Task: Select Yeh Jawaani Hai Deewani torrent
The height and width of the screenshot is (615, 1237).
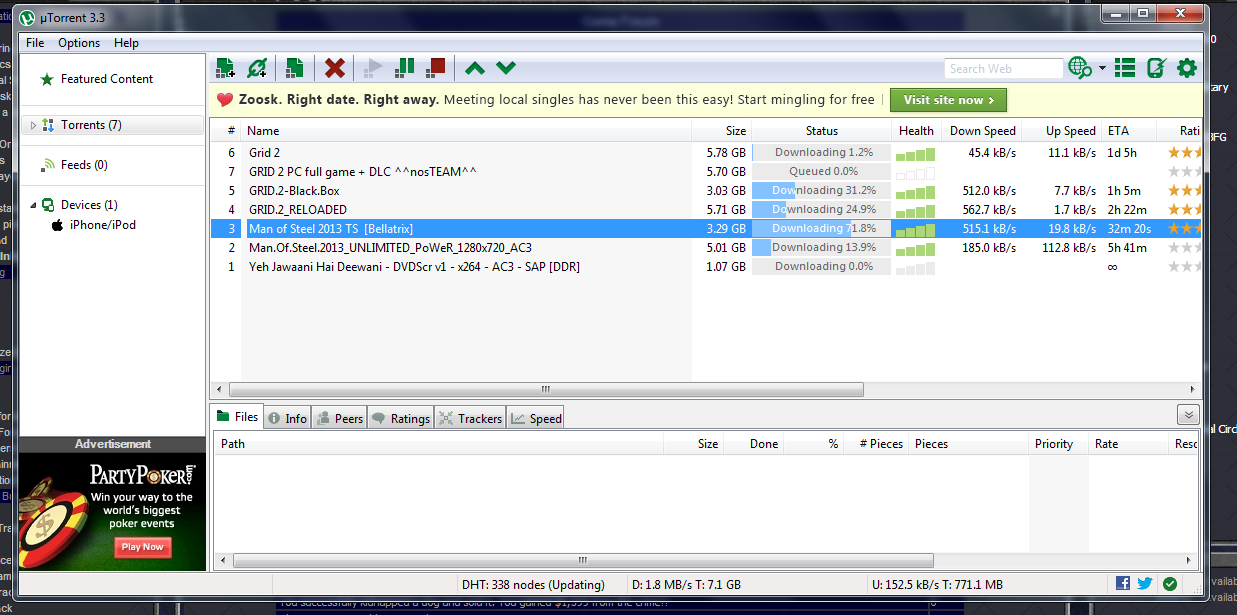Action: [x=706, y=267]
